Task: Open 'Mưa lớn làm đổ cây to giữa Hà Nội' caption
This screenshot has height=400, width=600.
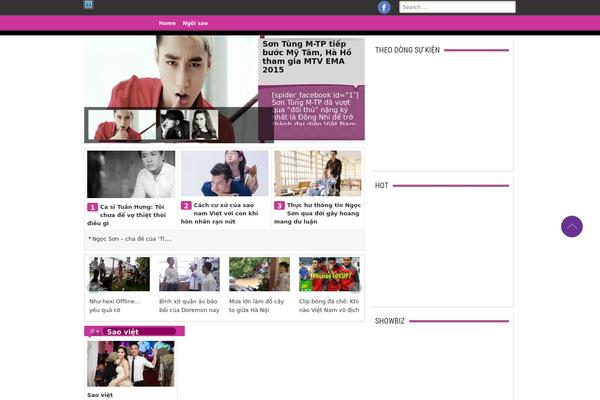Action: click(x=257, y=305)
